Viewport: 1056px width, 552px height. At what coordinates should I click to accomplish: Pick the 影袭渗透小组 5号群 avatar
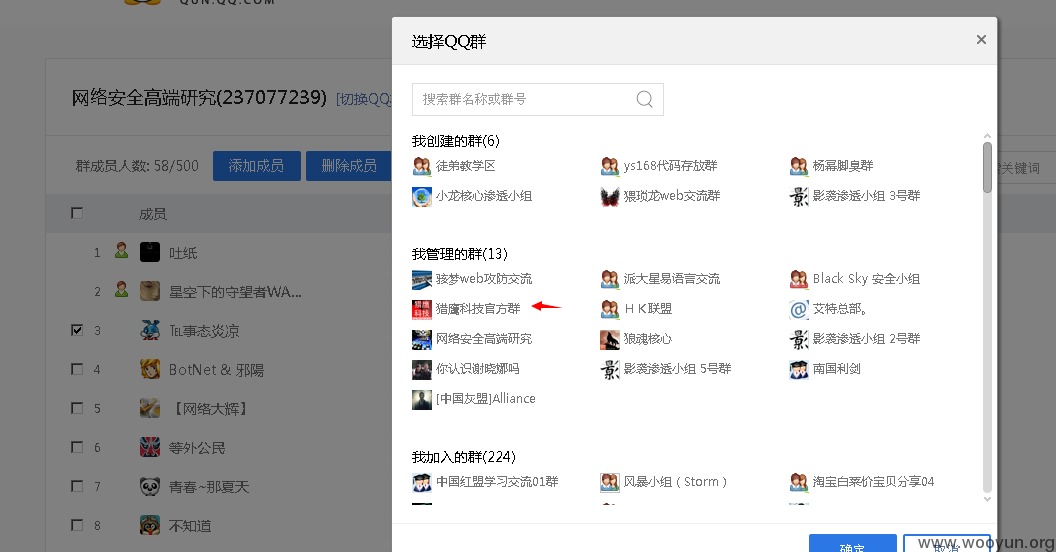[x=609, y=370]
